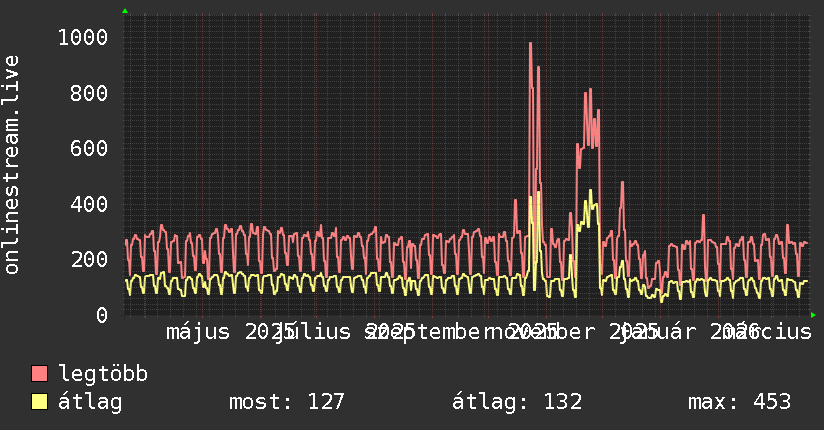Click the red legtöbb legend color swatch
Viewport: 824px width, 430px height.
tap(39, 374)
